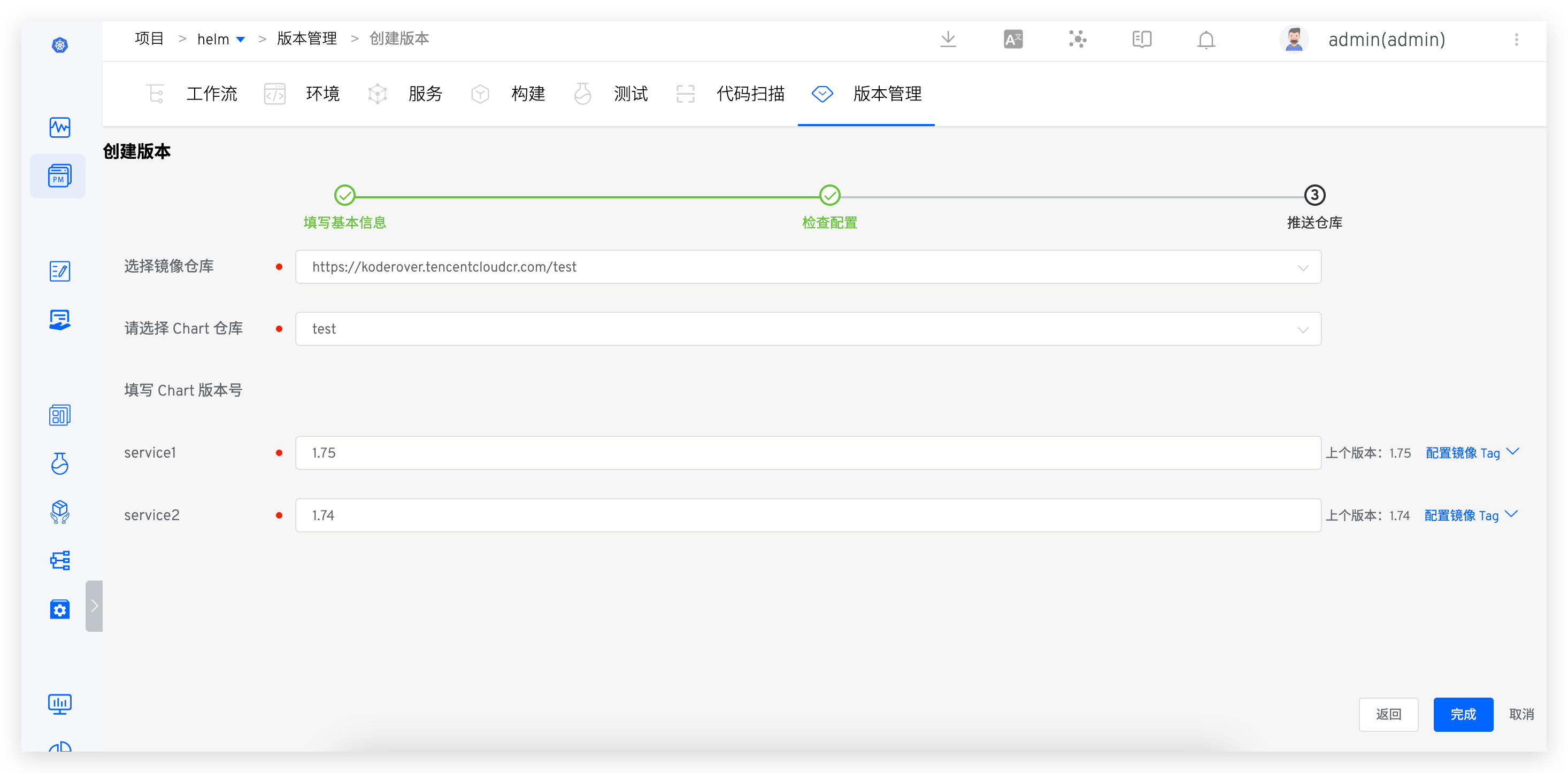The height and width of the screenshot is (773, 1568).
Task: Click the 完成 button
Action: click(1463, 715)
